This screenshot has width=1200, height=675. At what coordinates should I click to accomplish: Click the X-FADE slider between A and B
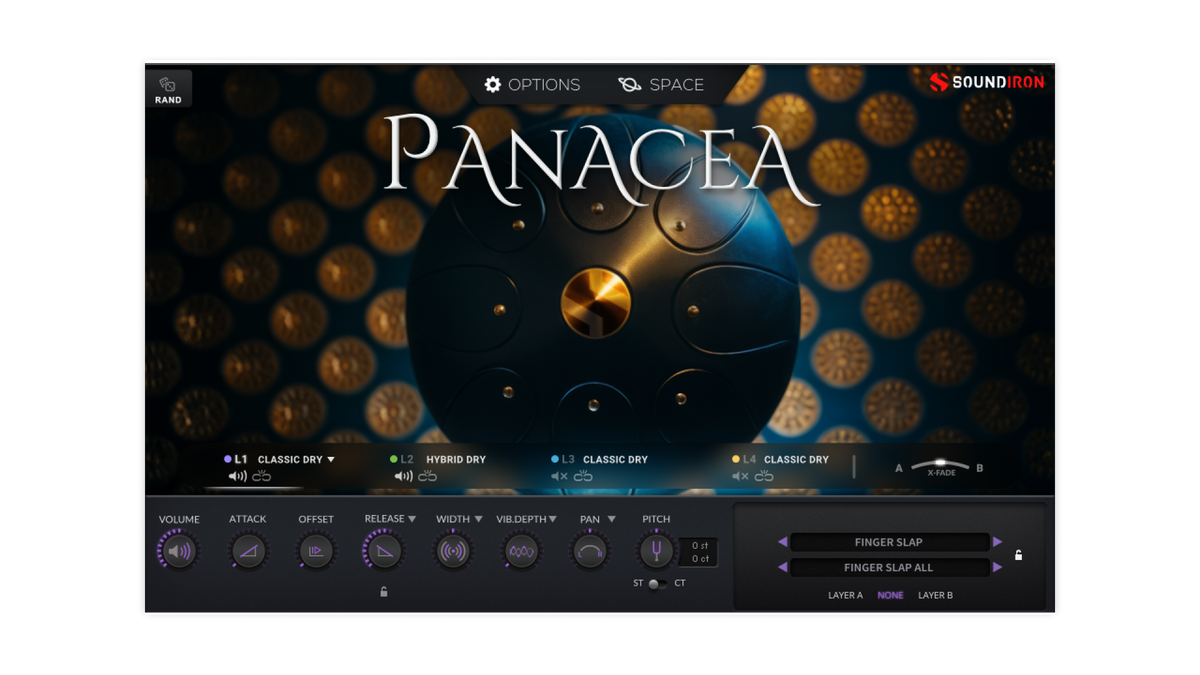(x=940, y=466)
